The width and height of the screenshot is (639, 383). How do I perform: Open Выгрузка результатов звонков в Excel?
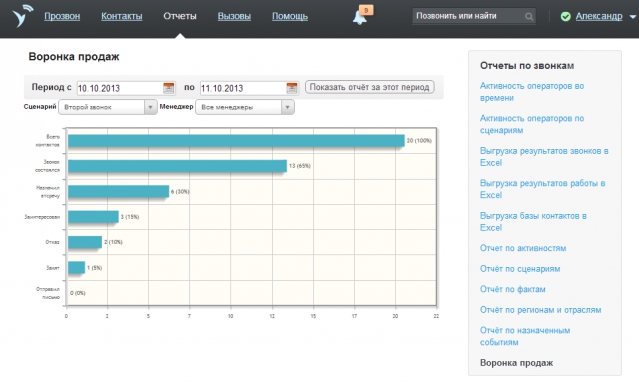(544, 157)
